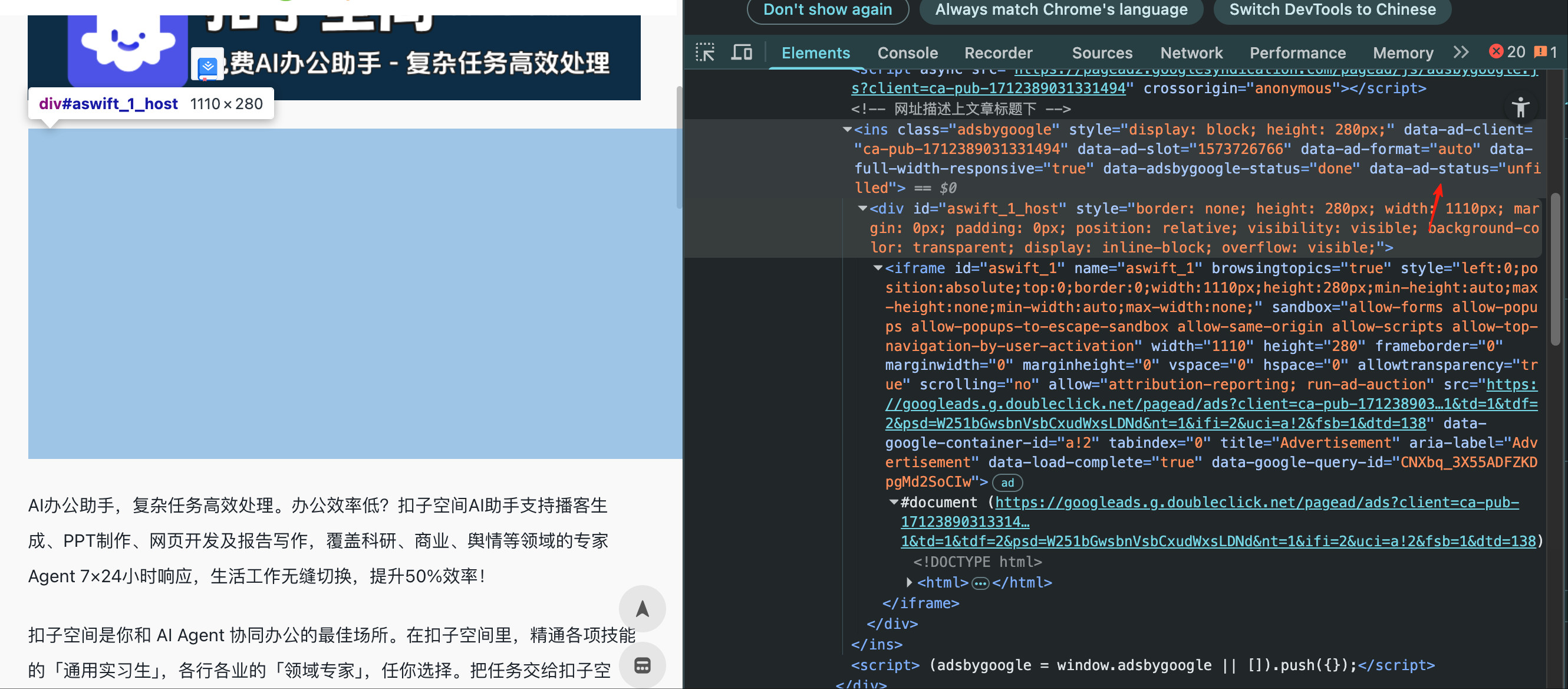
Task: Click the scroll-to-top arrow button on page
Action: (641, 609)
